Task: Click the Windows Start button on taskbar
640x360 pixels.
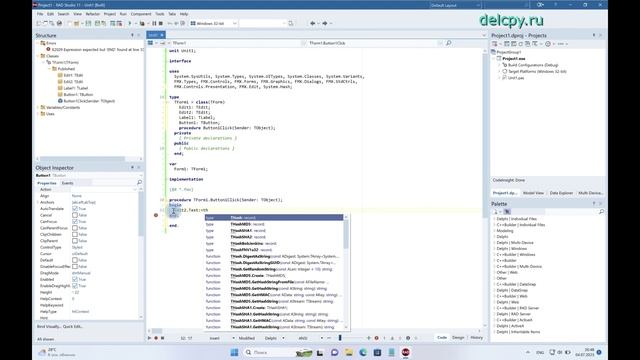Action: [x=234, y=352]
